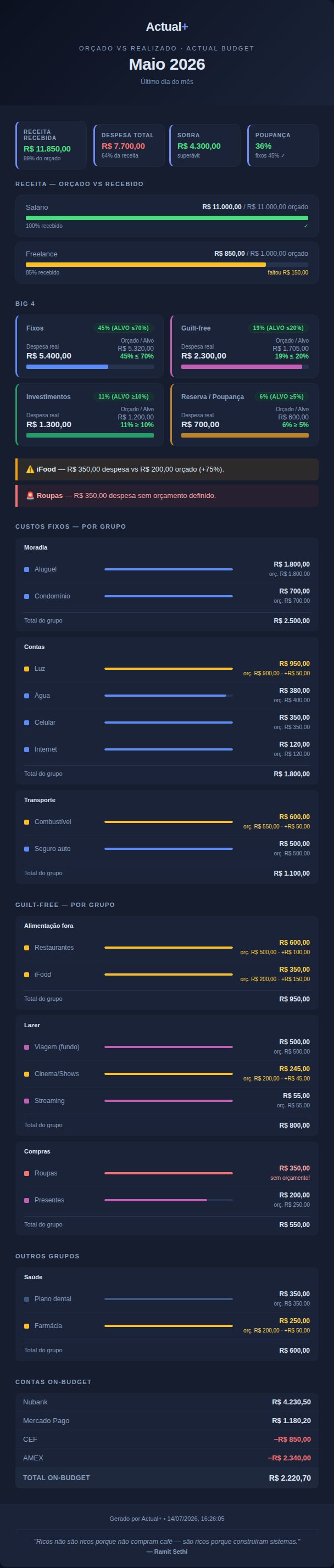Click the Alimentação fora group header
Viewport: 334px width, 1568px height.
49,925
